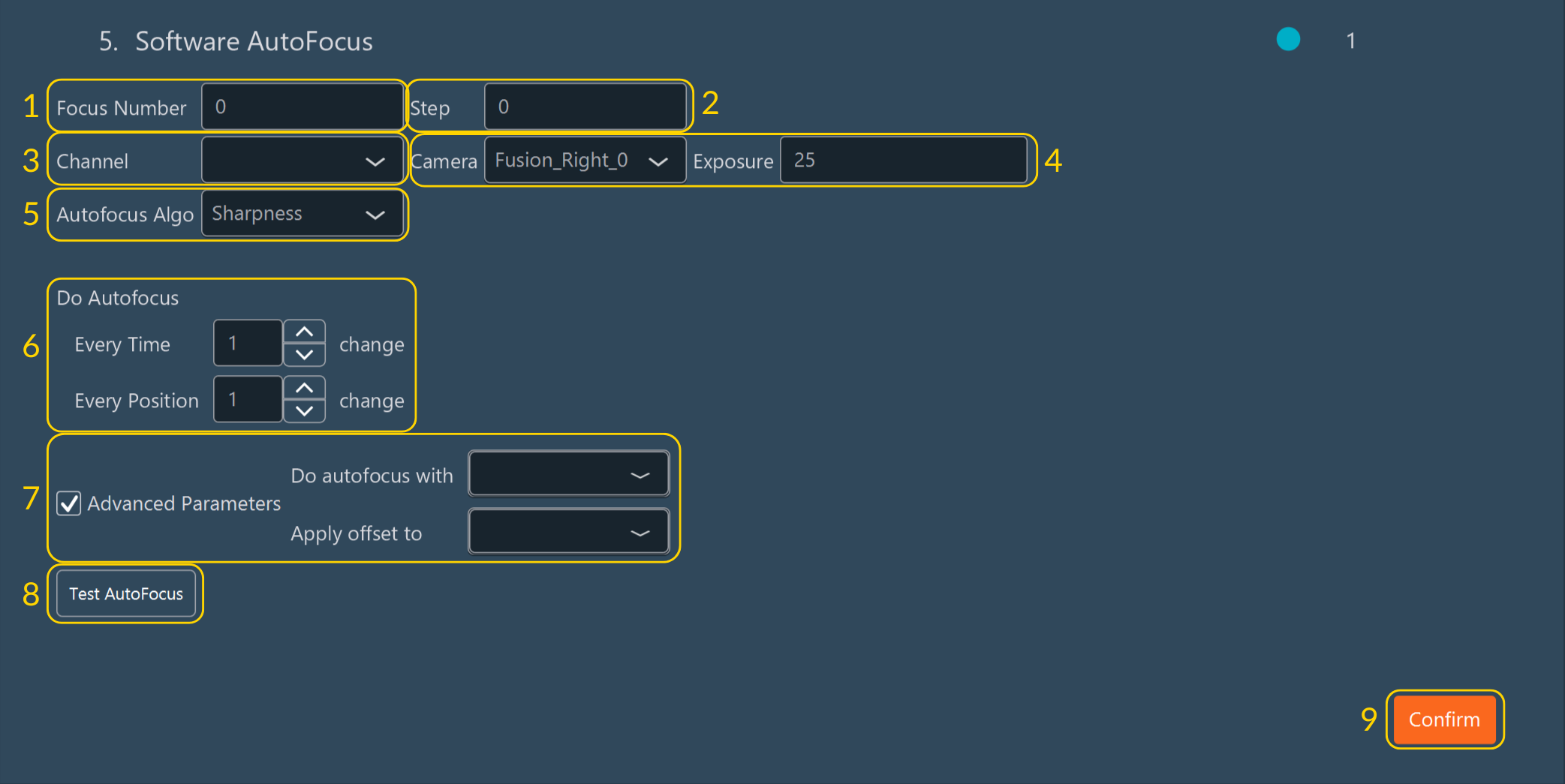Viewport: 1565px width, 784px height.
Task: Increase the Every Time change value
Action: pos(304,332)
